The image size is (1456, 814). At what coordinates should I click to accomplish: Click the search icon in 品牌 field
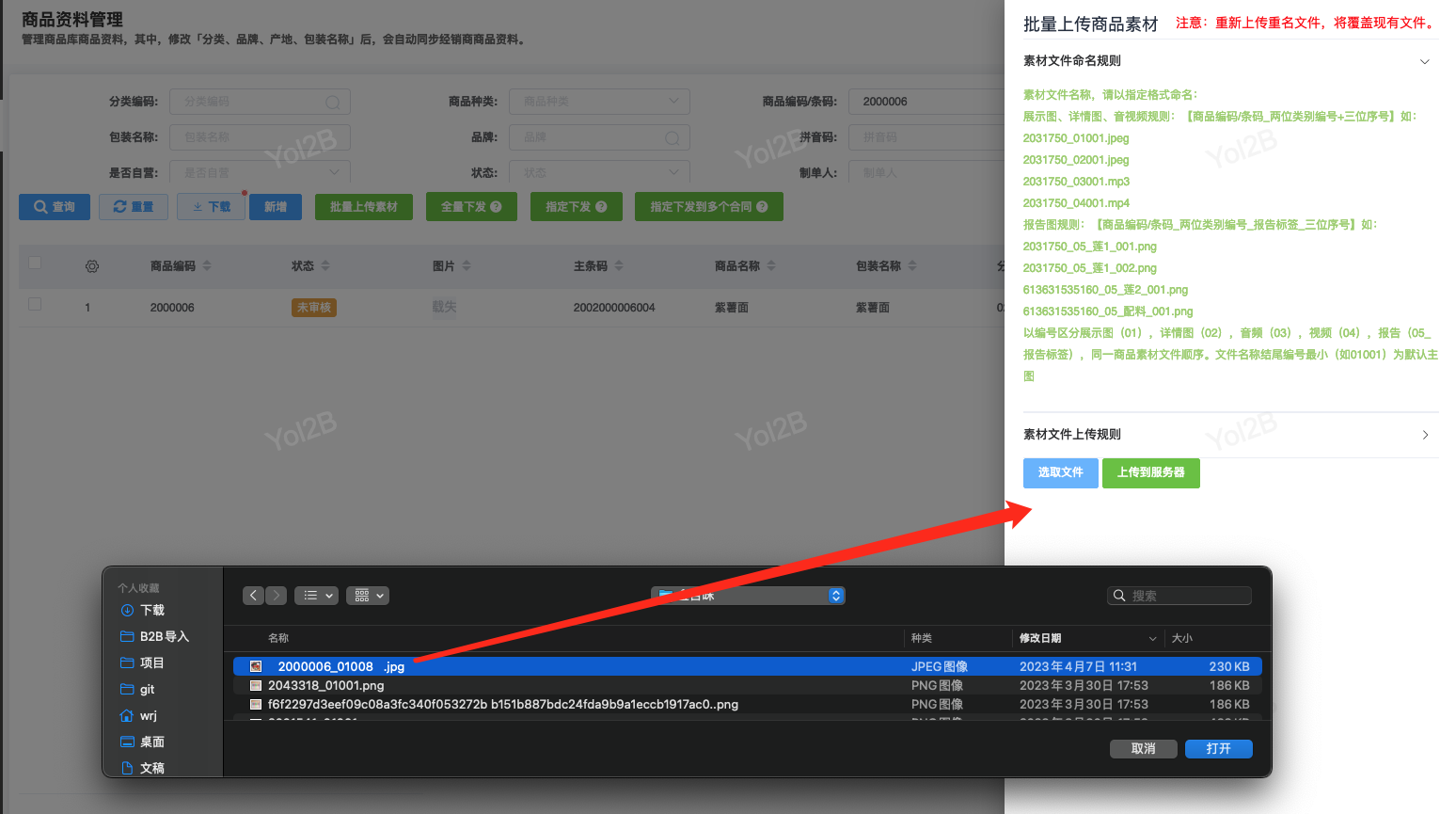[x=672, y=137]
